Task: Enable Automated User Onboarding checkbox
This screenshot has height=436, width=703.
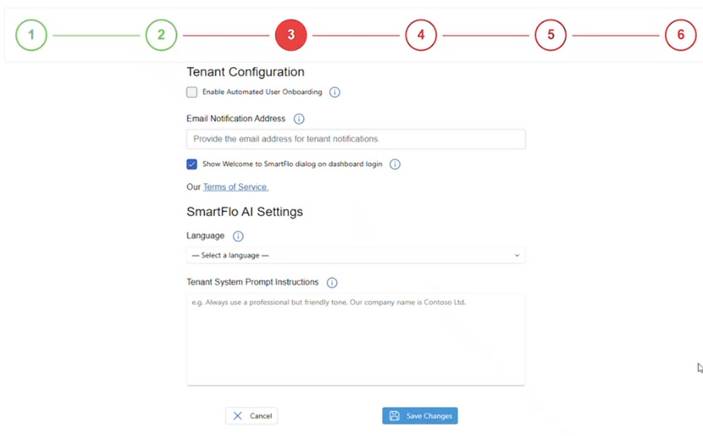Action: pos(192,92)
